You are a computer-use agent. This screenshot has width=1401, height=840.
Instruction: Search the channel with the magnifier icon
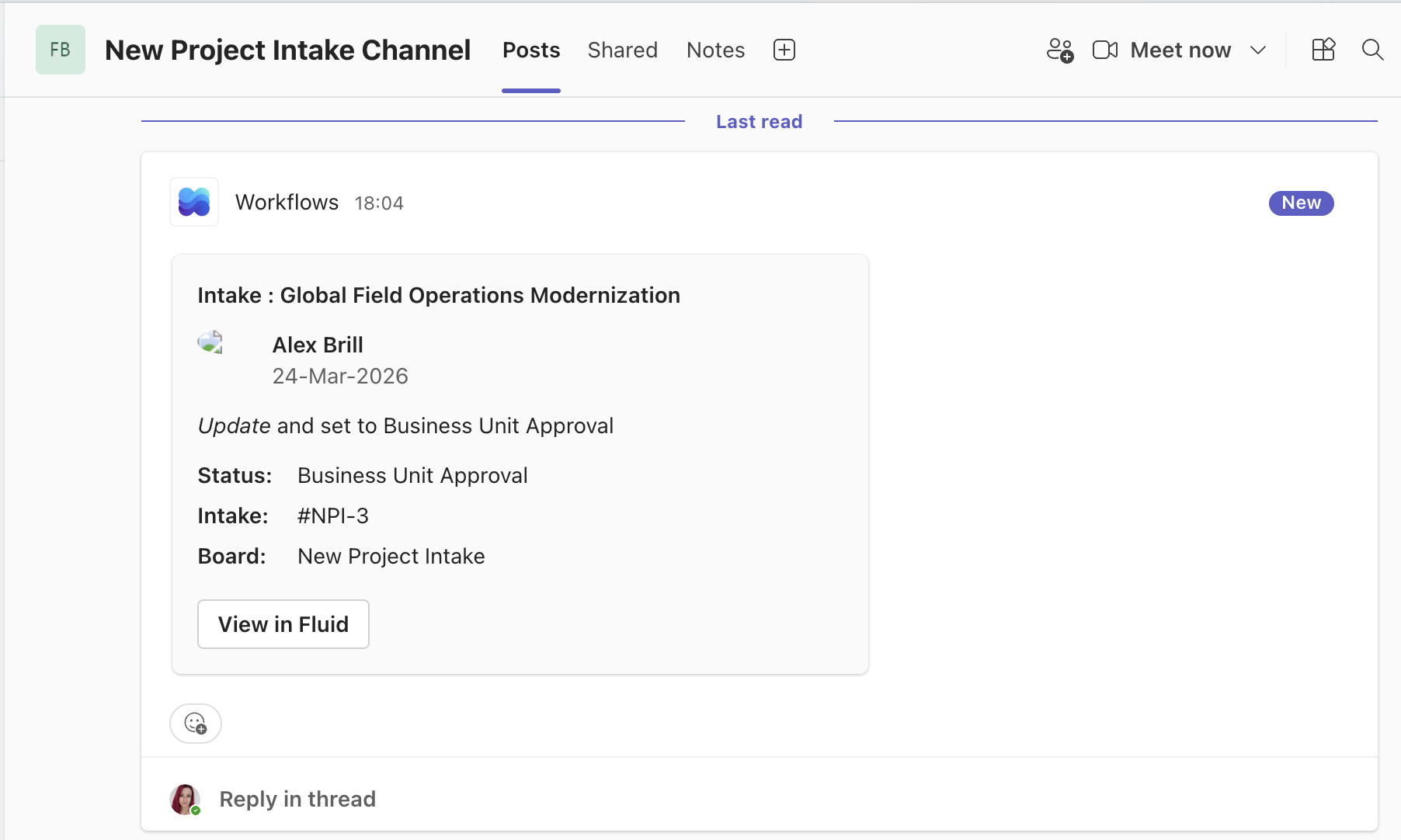click(x=1372, y=50)
